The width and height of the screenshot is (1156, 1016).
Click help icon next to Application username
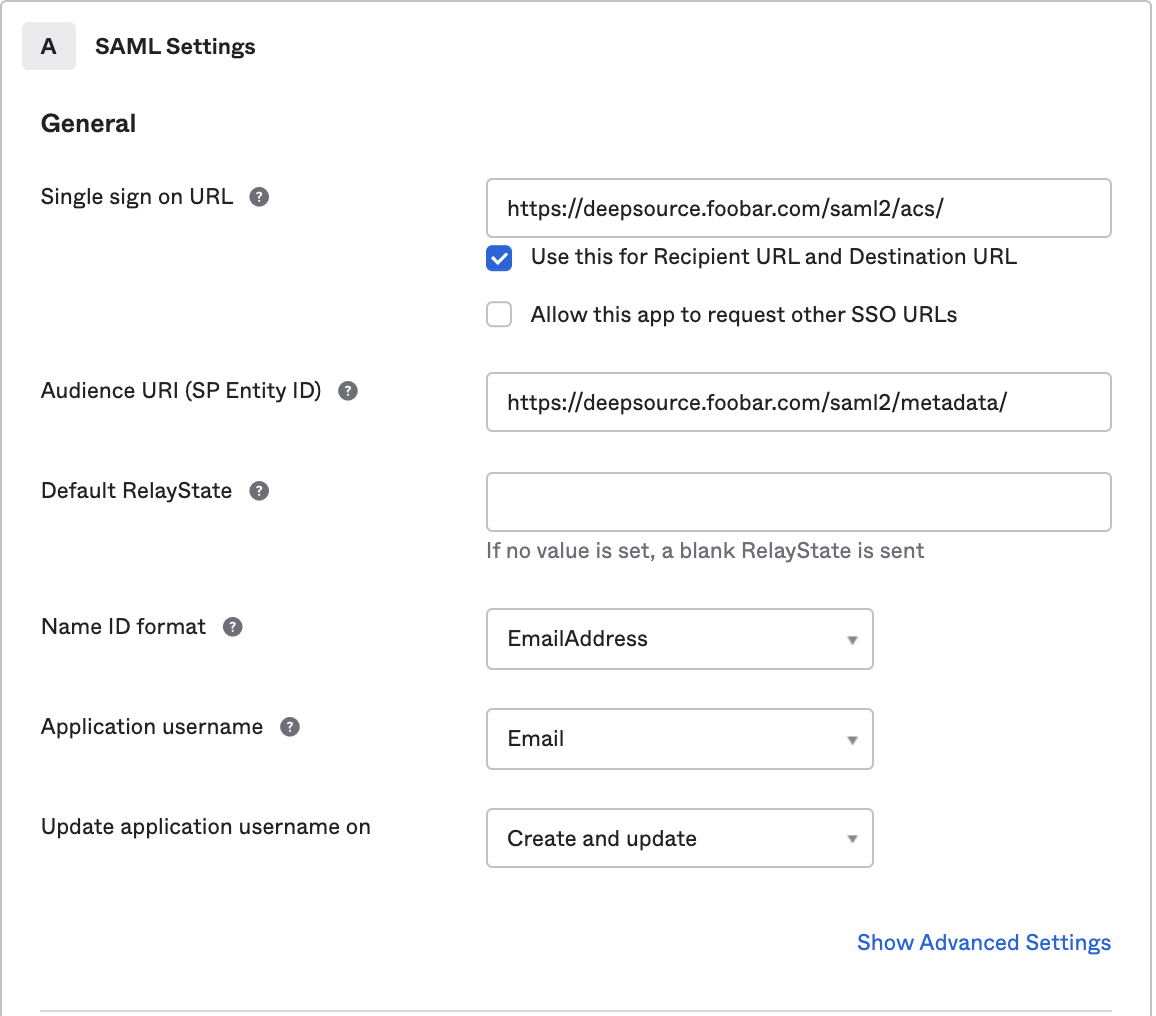click(290, 727)
